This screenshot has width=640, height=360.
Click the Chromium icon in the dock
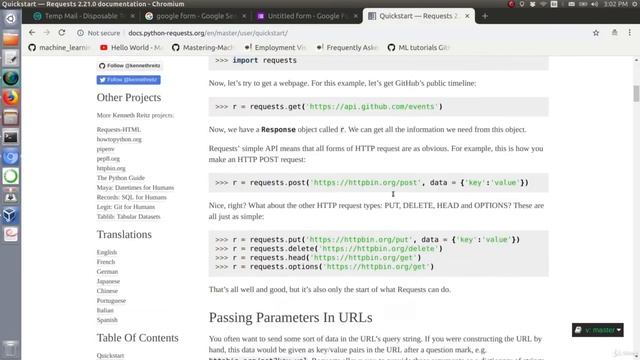(11, 157)
